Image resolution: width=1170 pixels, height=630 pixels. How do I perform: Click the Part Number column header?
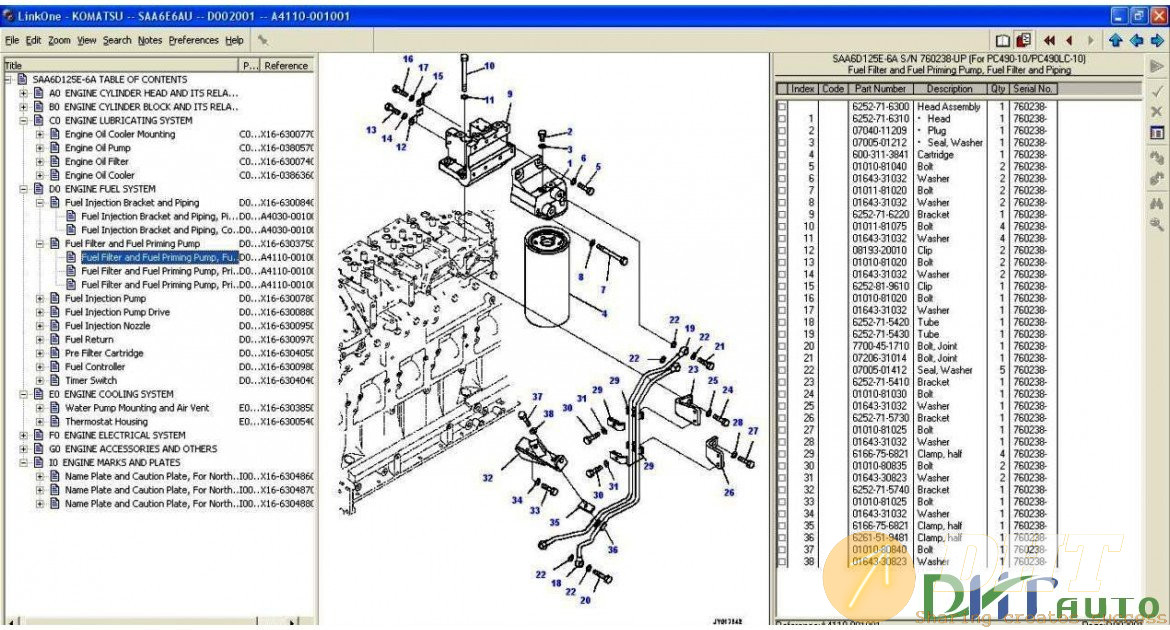click(x=880, y=89)
